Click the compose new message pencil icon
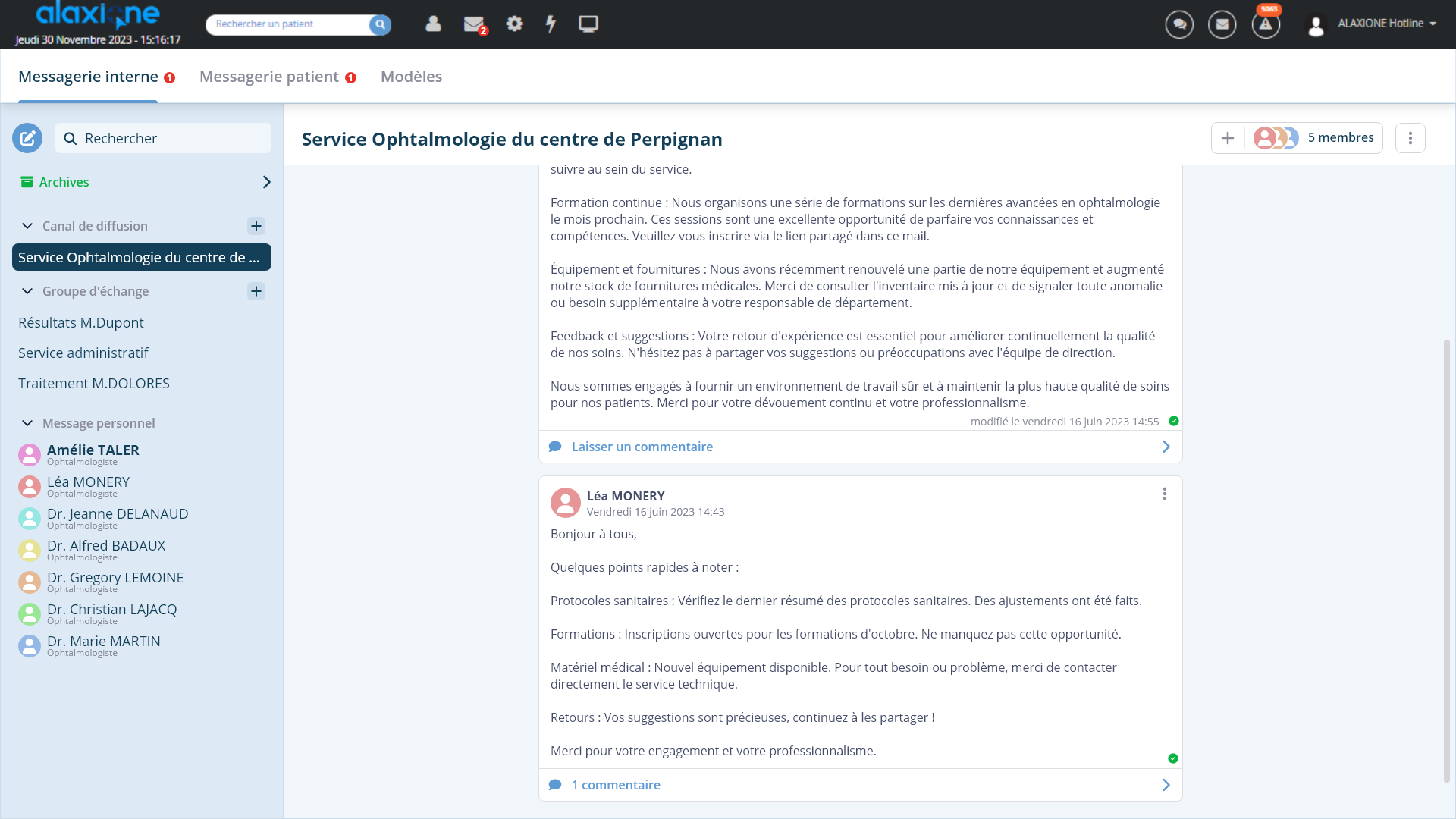The image size is (1456, 819). 27,138
